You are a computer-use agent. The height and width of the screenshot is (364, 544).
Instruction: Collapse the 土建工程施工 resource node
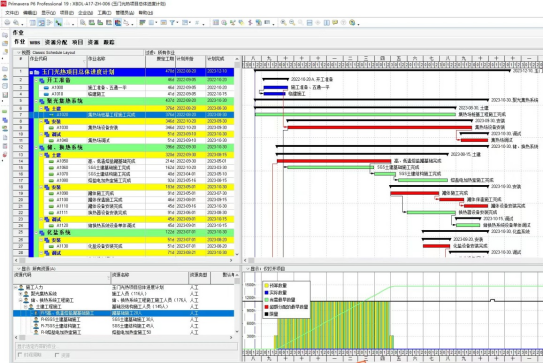pyautogui.click(x=25, y=307)
